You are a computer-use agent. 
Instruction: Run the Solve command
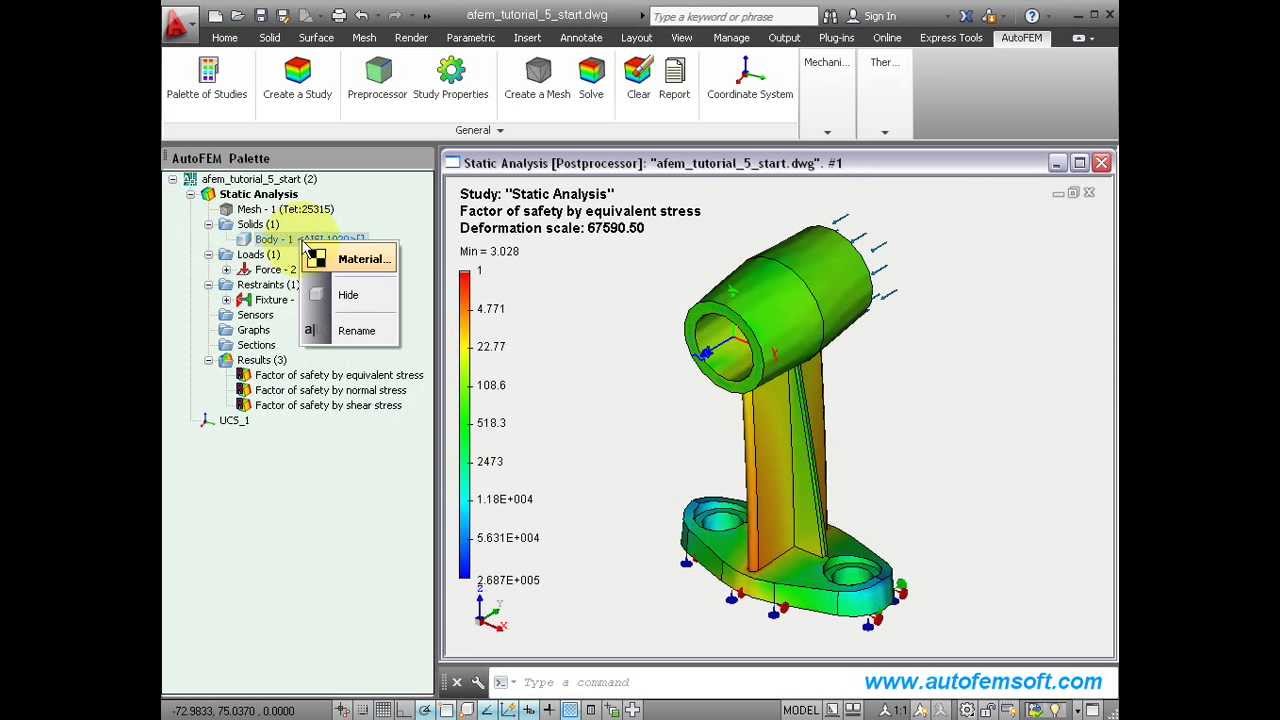591,78
